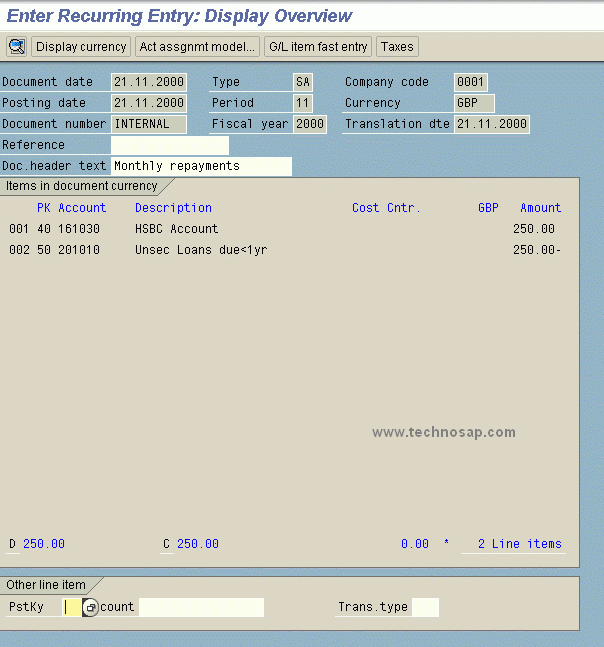Click the Fiscal year value 2000
The height and width of the screenshot is (647, 604).
[x=309, y=124]
